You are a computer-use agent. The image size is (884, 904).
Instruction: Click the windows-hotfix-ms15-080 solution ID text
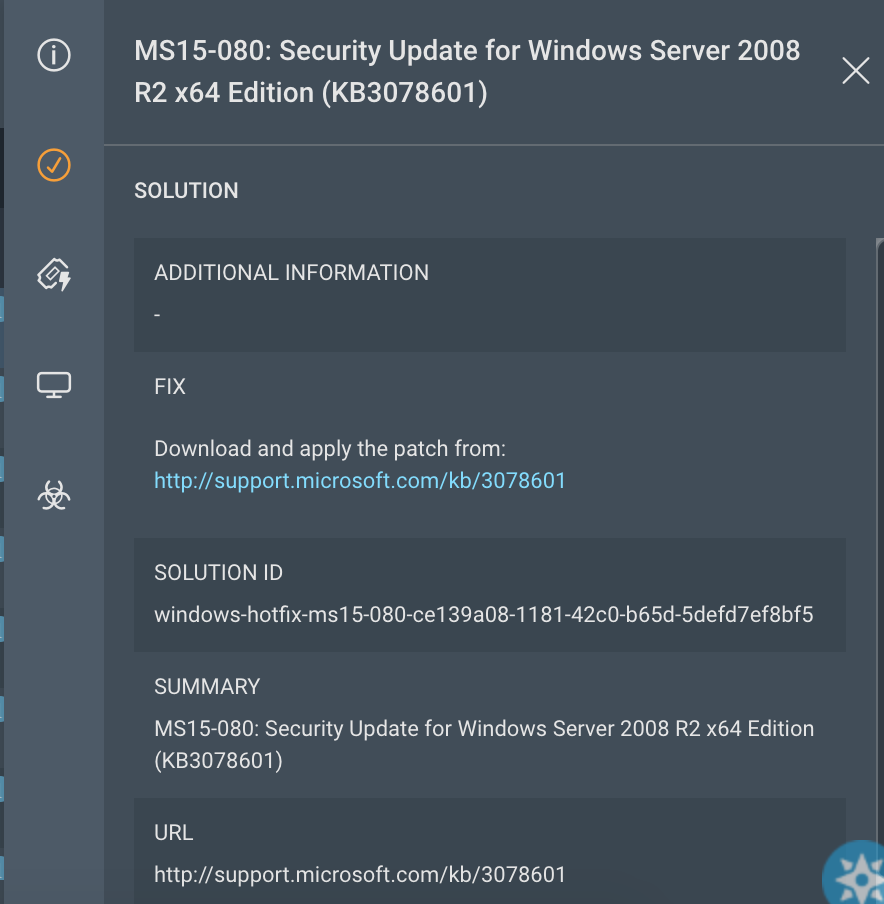tap(483, 615)
